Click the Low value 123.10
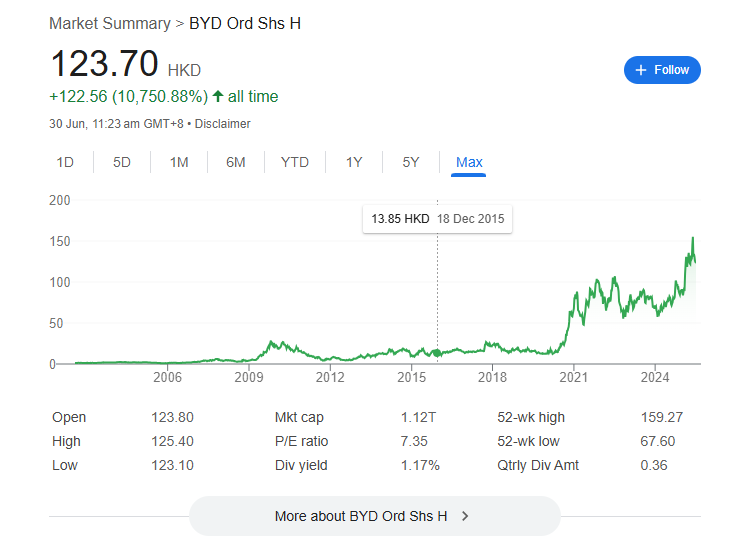 tap(172, 465)
